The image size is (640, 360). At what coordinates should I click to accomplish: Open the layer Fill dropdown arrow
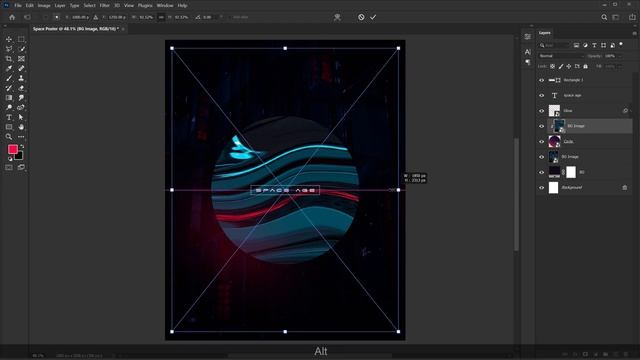620,66
